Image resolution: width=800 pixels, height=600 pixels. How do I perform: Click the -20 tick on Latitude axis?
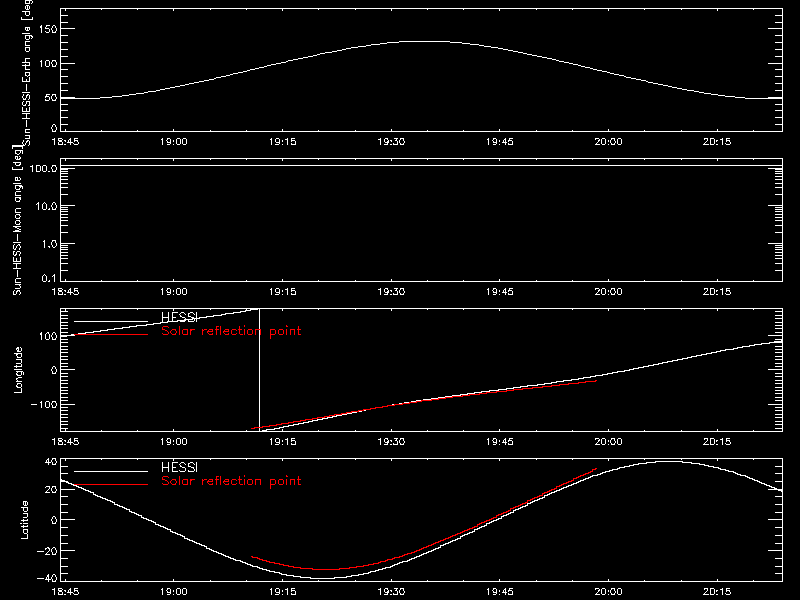tap(47, 551)
